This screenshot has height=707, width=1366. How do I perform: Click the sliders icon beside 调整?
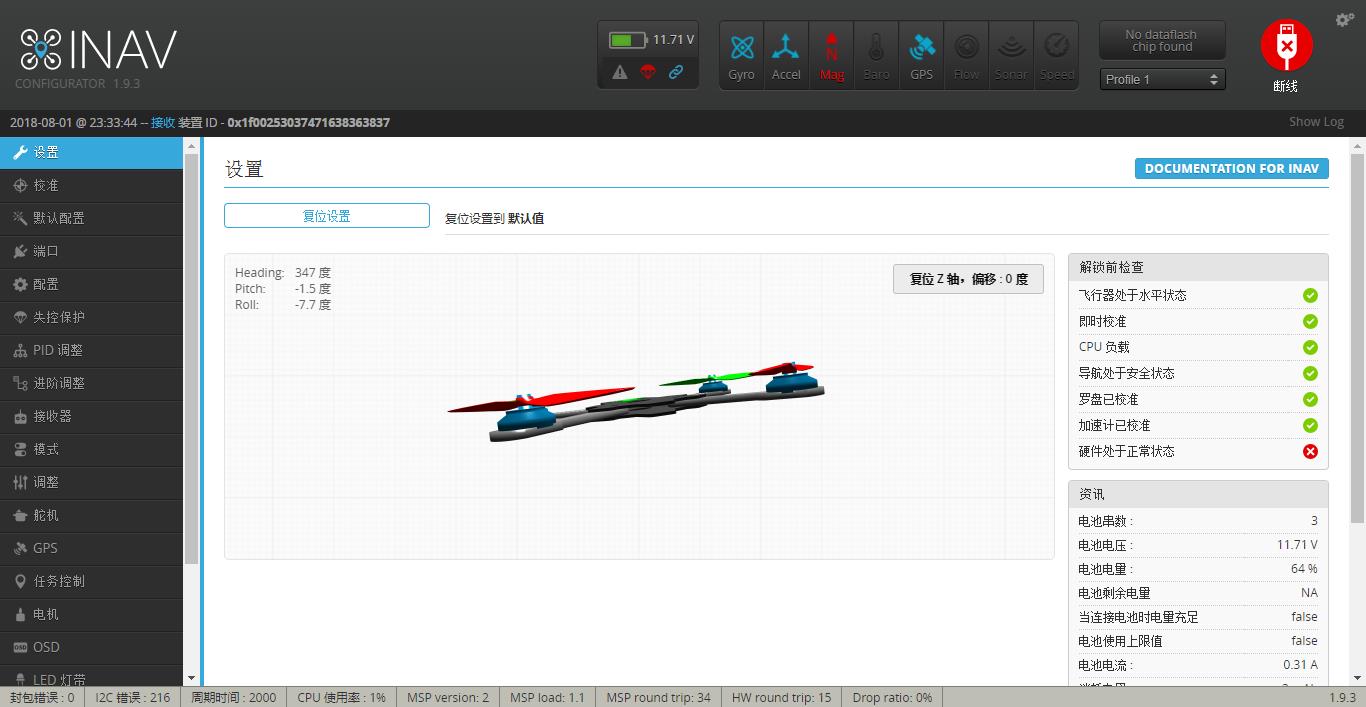pyautogui.click(x=20, y=482)
